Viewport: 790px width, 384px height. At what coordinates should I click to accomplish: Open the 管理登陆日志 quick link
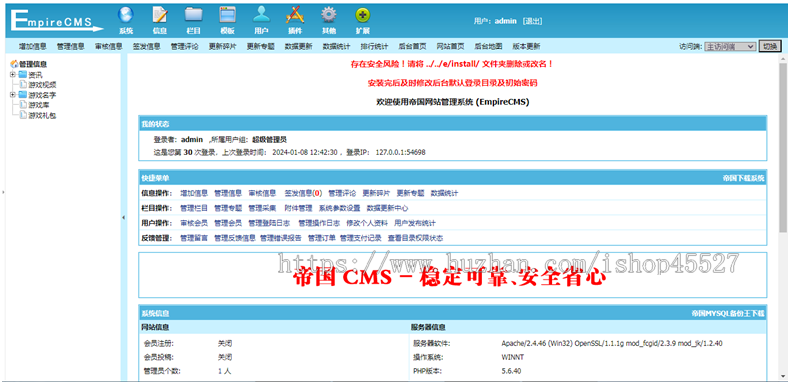pyautogui.click(x=269, y=223)
